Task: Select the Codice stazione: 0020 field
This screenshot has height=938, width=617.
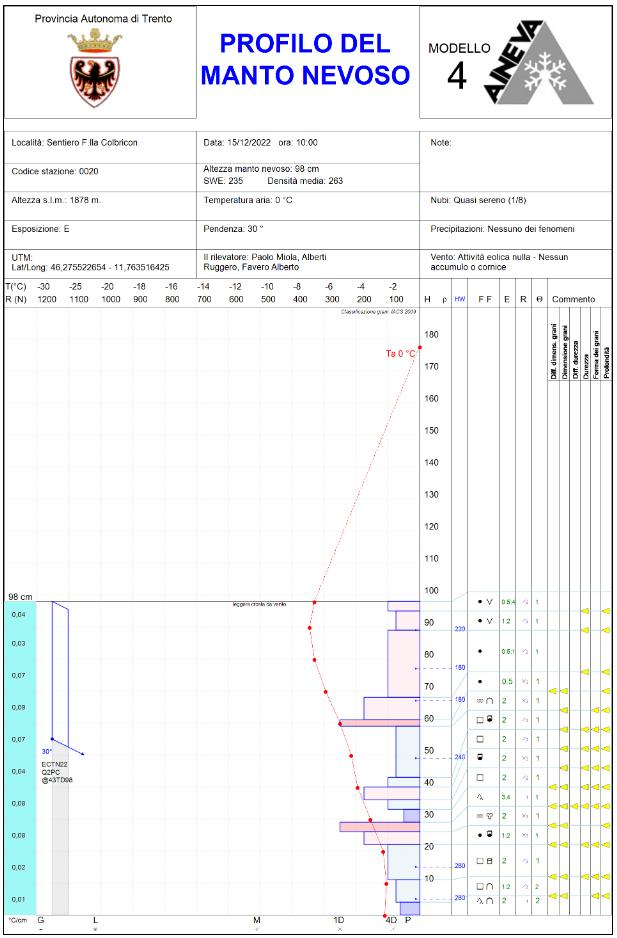Action: pos(54,171)
